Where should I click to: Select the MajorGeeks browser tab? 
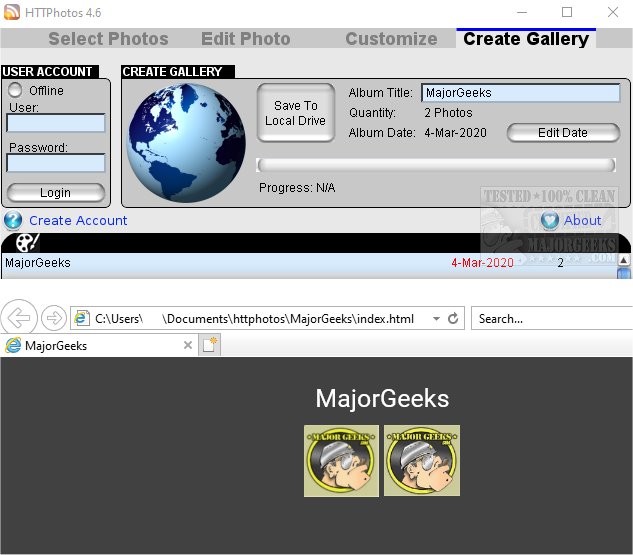click(x=99, y=346)
